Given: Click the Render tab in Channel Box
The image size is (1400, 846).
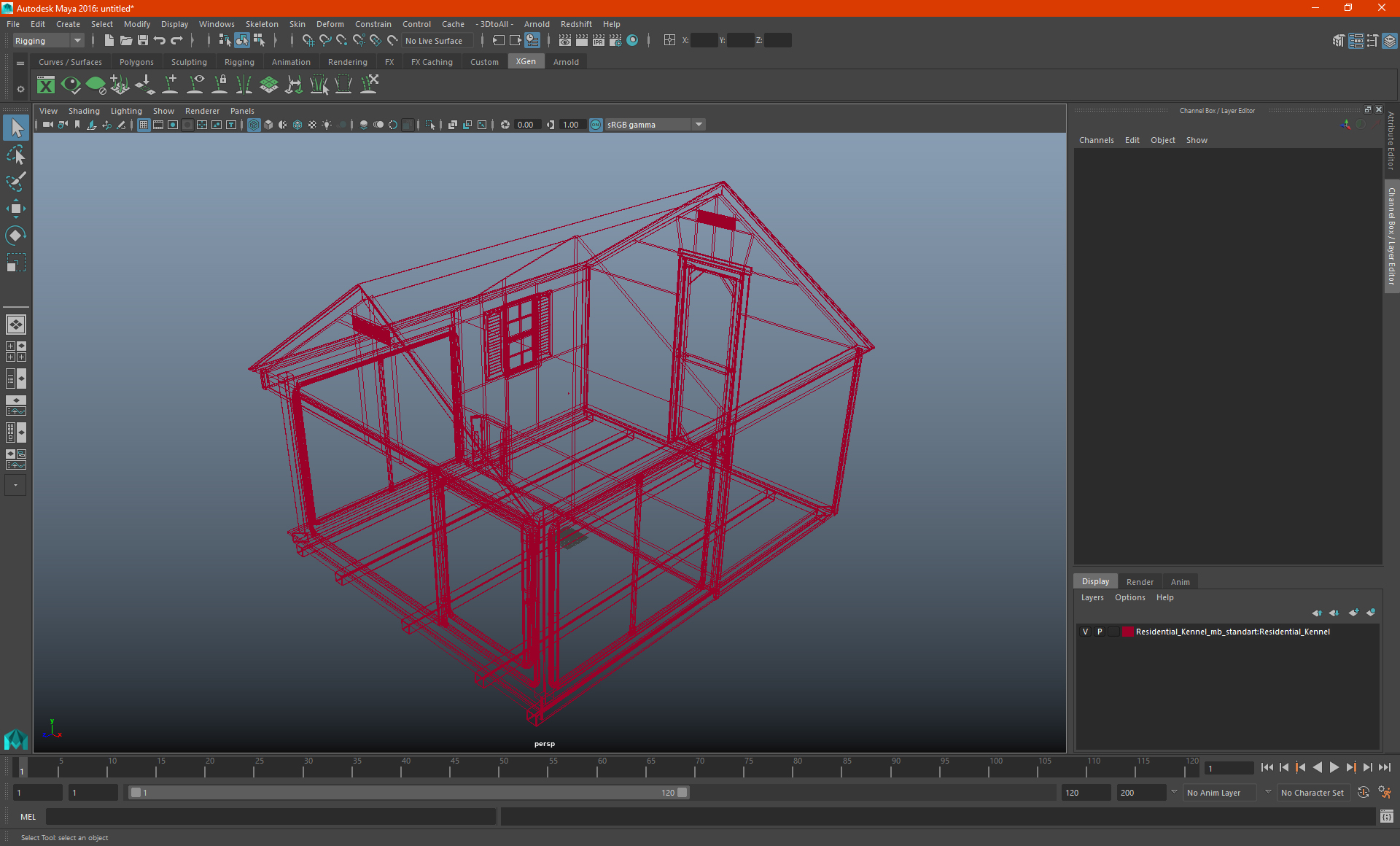Looking at the screenshot, I should [1139, 581].
